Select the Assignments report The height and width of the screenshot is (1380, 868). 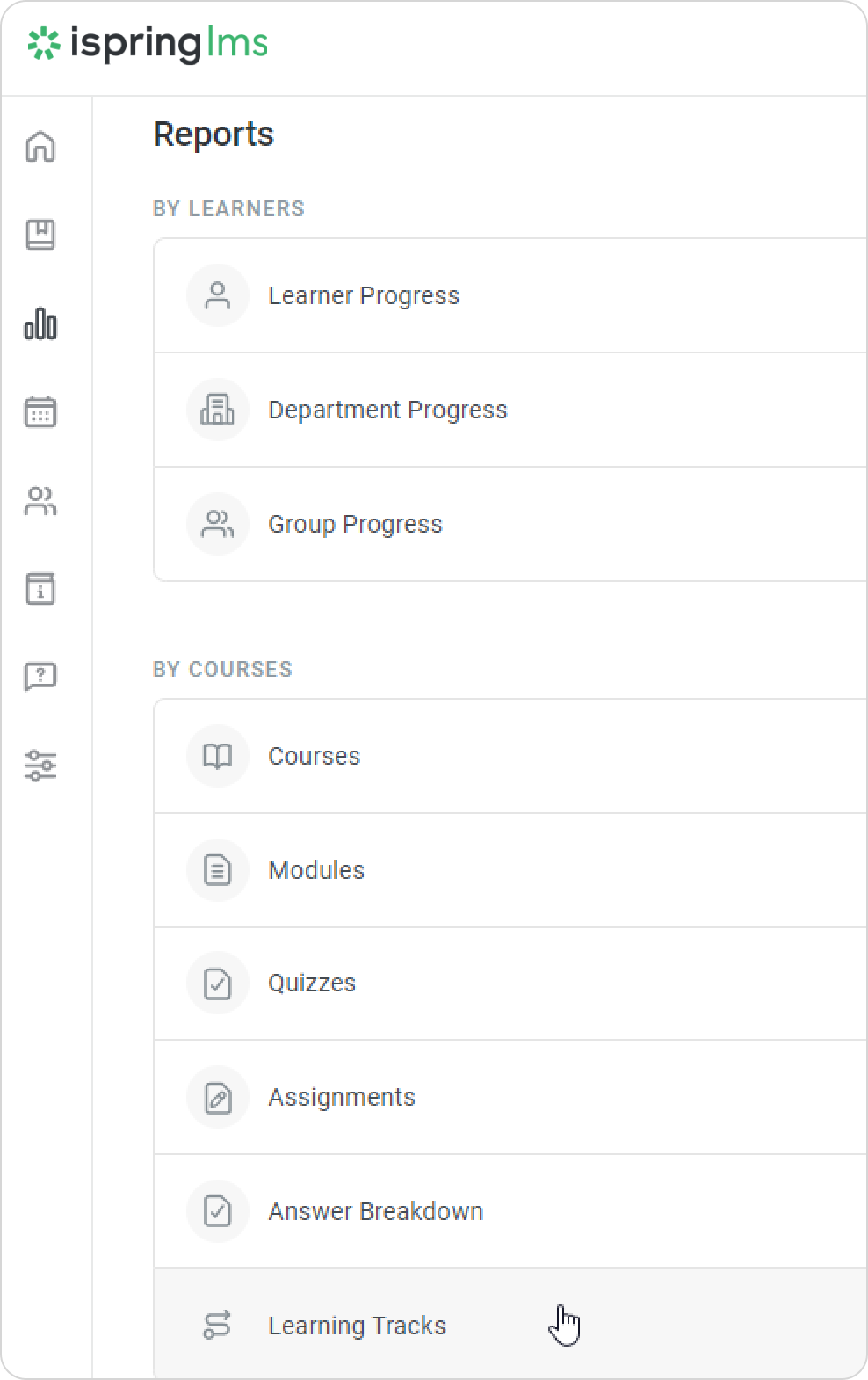point(341,1098)
